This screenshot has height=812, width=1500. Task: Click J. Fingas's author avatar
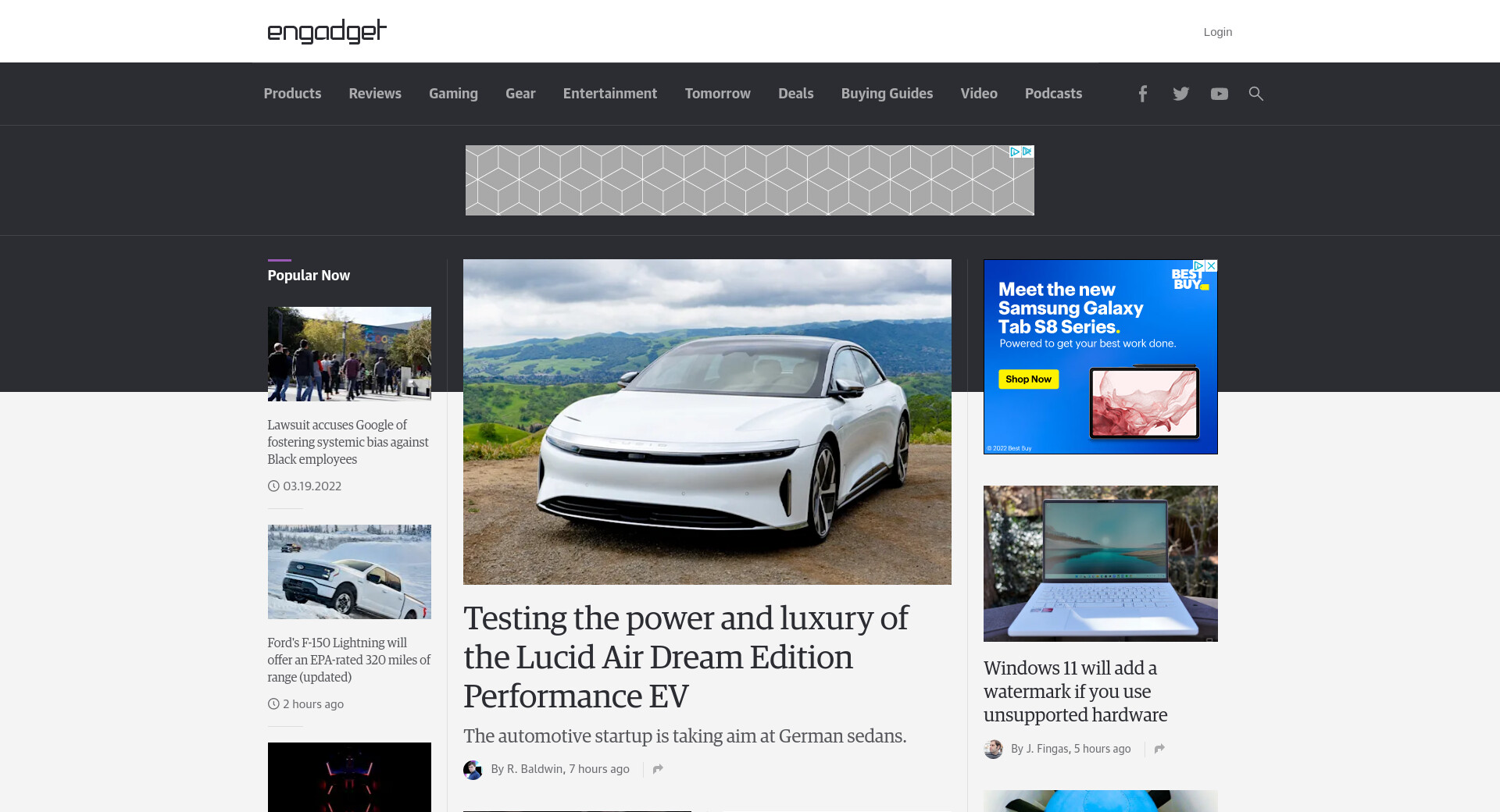click(x=993, y=749)
